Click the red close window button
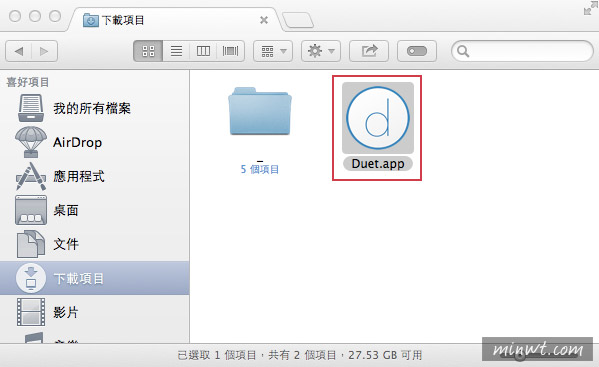The height and width of the screenshot is (367, 599). pos(15,16)
